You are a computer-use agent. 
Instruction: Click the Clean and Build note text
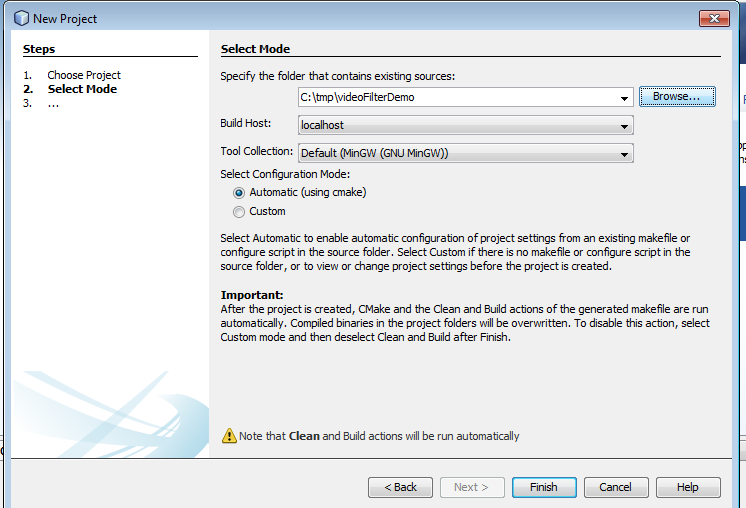click(x=379, y=436)
